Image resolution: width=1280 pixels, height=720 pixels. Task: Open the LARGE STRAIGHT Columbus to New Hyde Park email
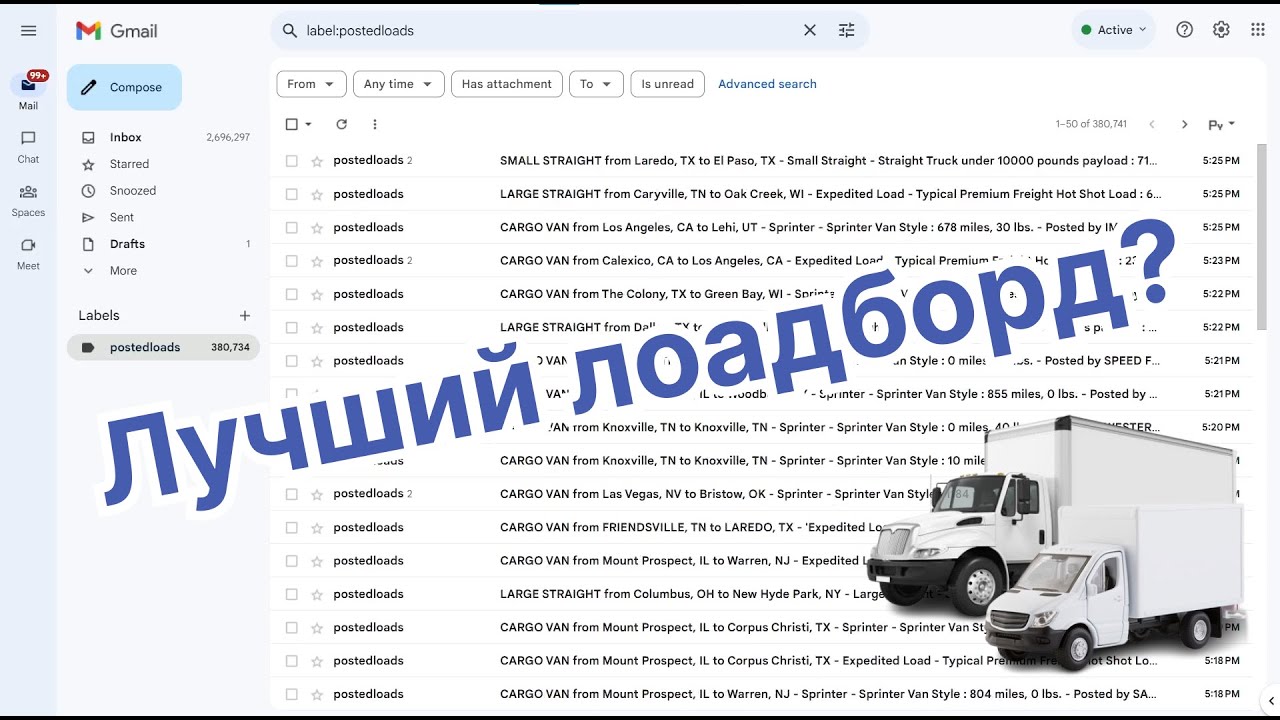[x=761, y=594]
